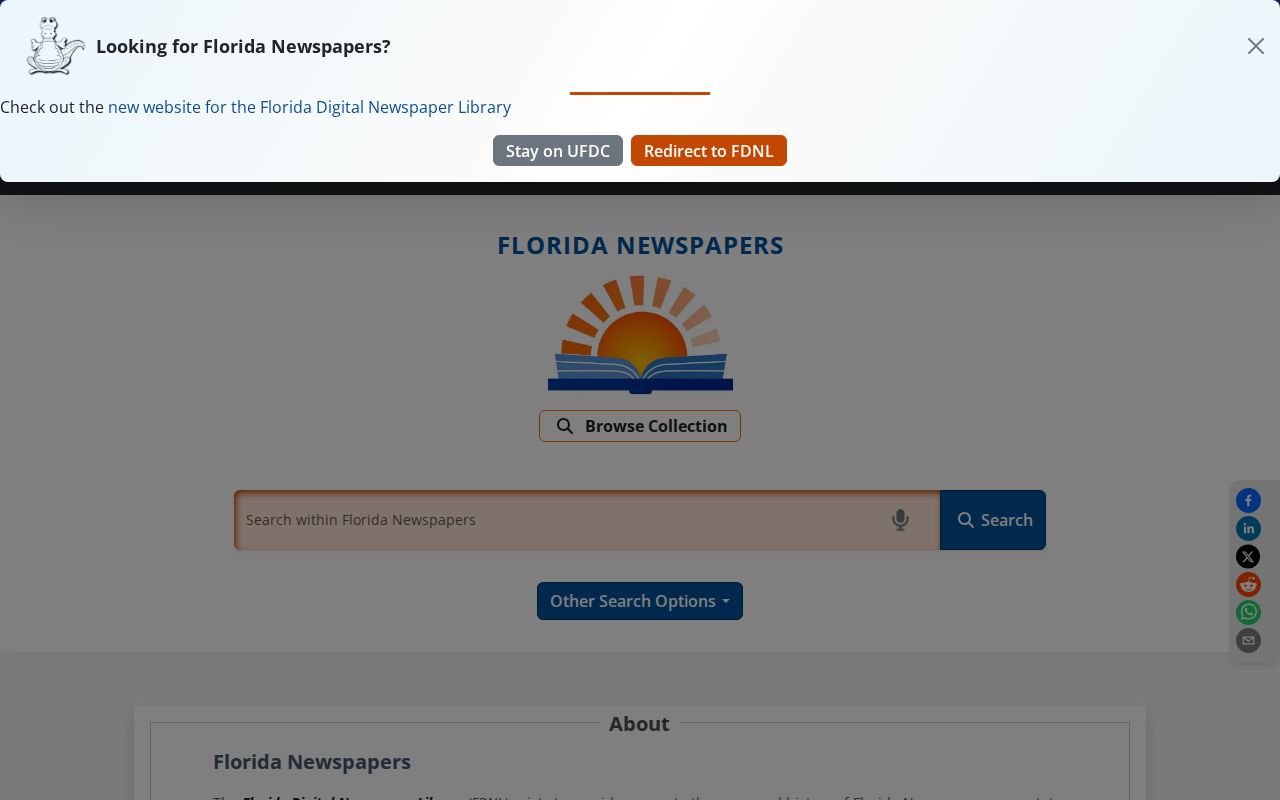Click the 'Looking for Florida Newspapers?' heading
This screenshot has width=1280, height=800.
click(243, 46)
